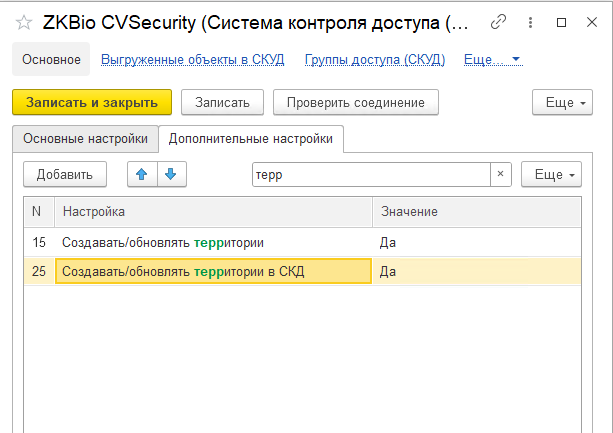The width and height of the screenshot is (613, 433).
Task: Click the search field containing терр
Action: pos(370,174)
